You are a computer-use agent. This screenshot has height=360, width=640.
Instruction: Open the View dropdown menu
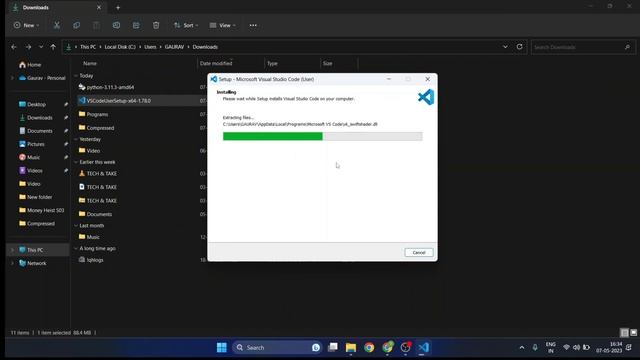[223, 25]
